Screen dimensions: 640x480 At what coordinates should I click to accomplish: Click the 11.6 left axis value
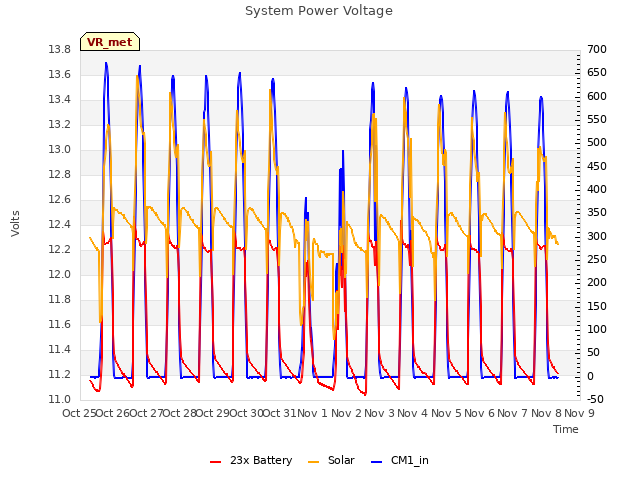tap(60, 325)
